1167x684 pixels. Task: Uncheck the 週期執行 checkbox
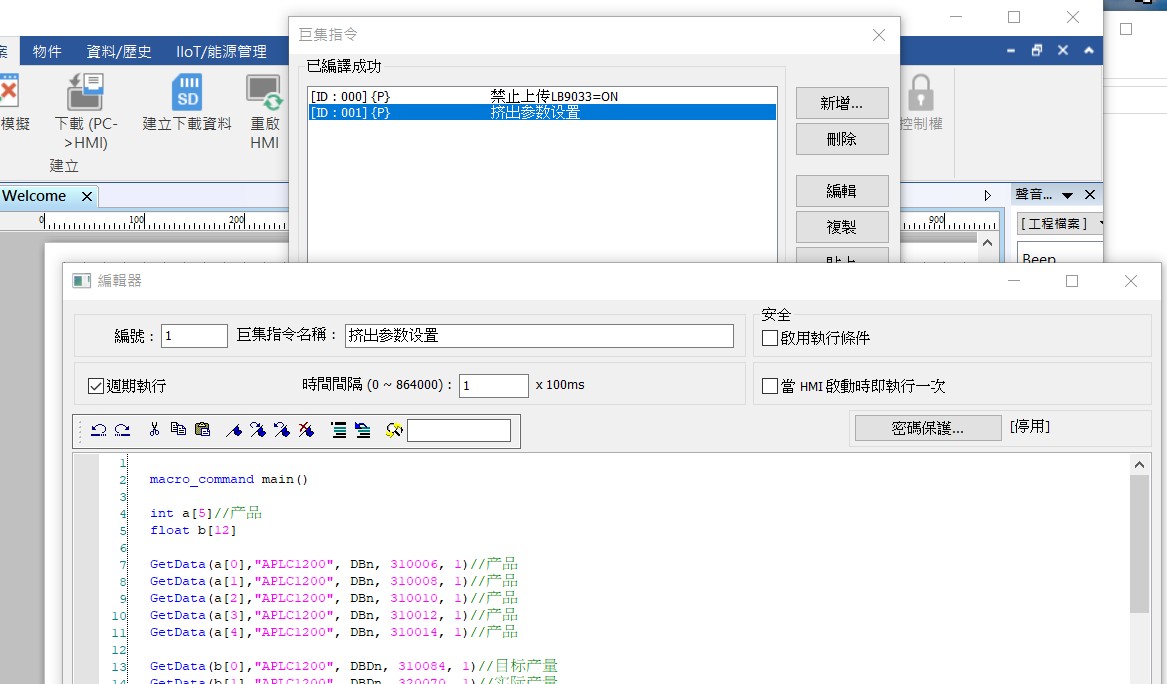click(x=96, y=386)
